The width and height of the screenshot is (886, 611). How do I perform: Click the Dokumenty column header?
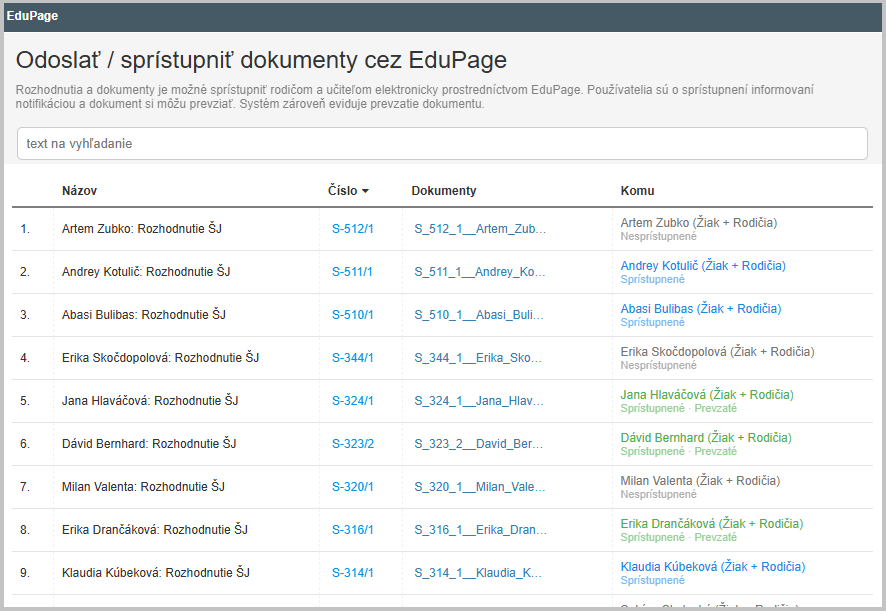coord(444,191)
